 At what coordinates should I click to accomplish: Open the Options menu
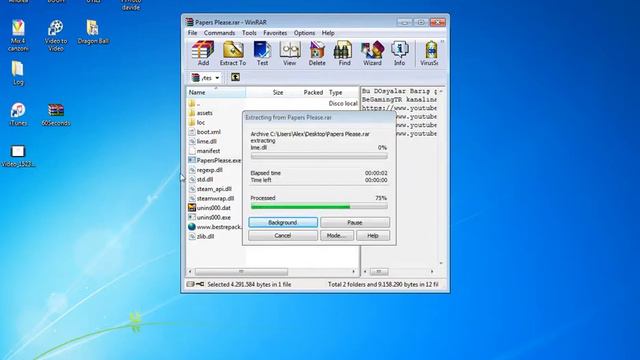[304, 33]
